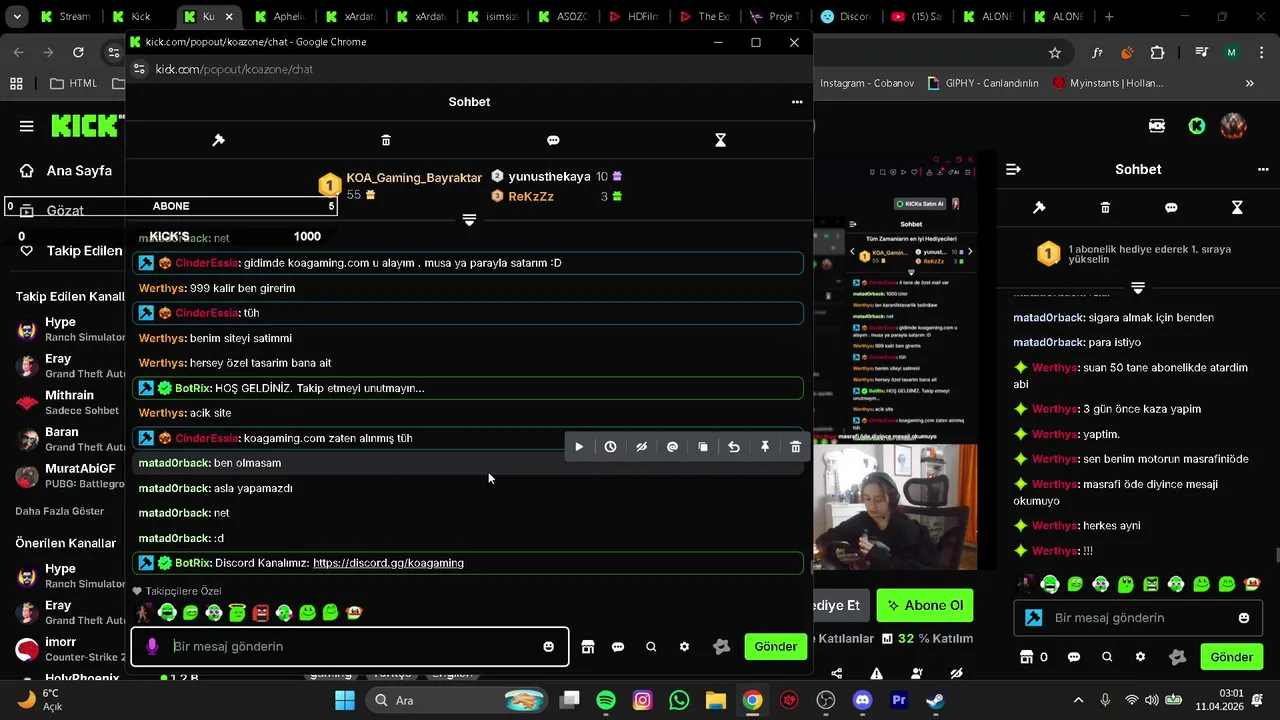Click the copy message icon in message toolbar
This screenshot has width=1280, height=720.
click(x=703, y=447)
